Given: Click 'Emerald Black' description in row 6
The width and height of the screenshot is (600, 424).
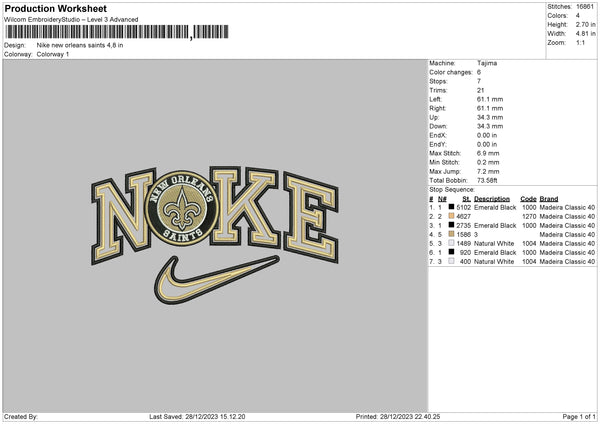Looking at the screenshot, I should coord(495,252).
